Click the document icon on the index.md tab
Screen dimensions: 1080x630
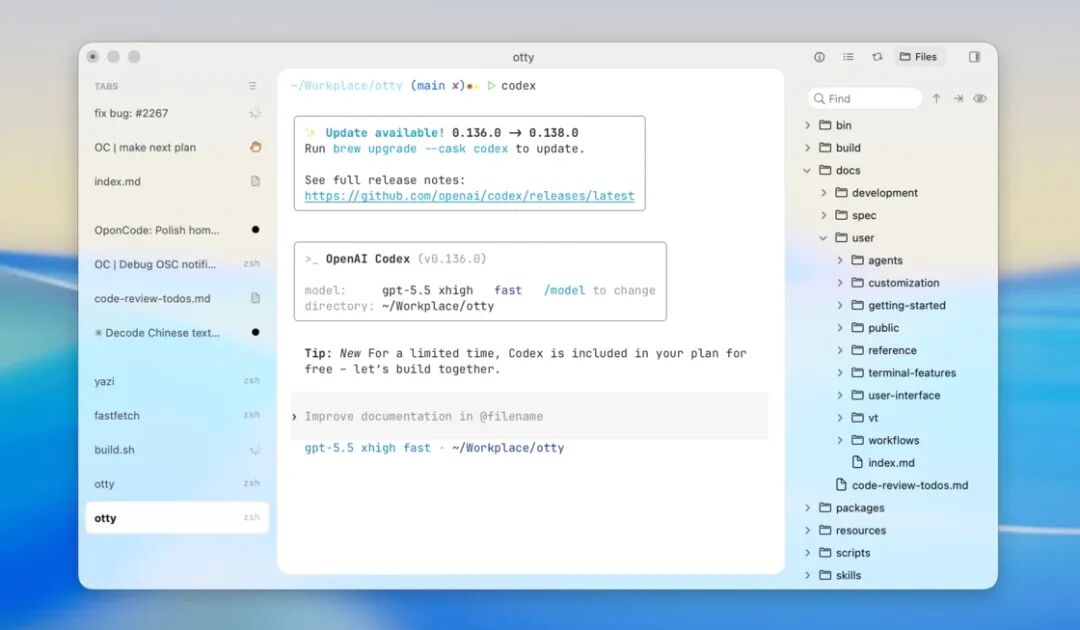pos(256,181)
